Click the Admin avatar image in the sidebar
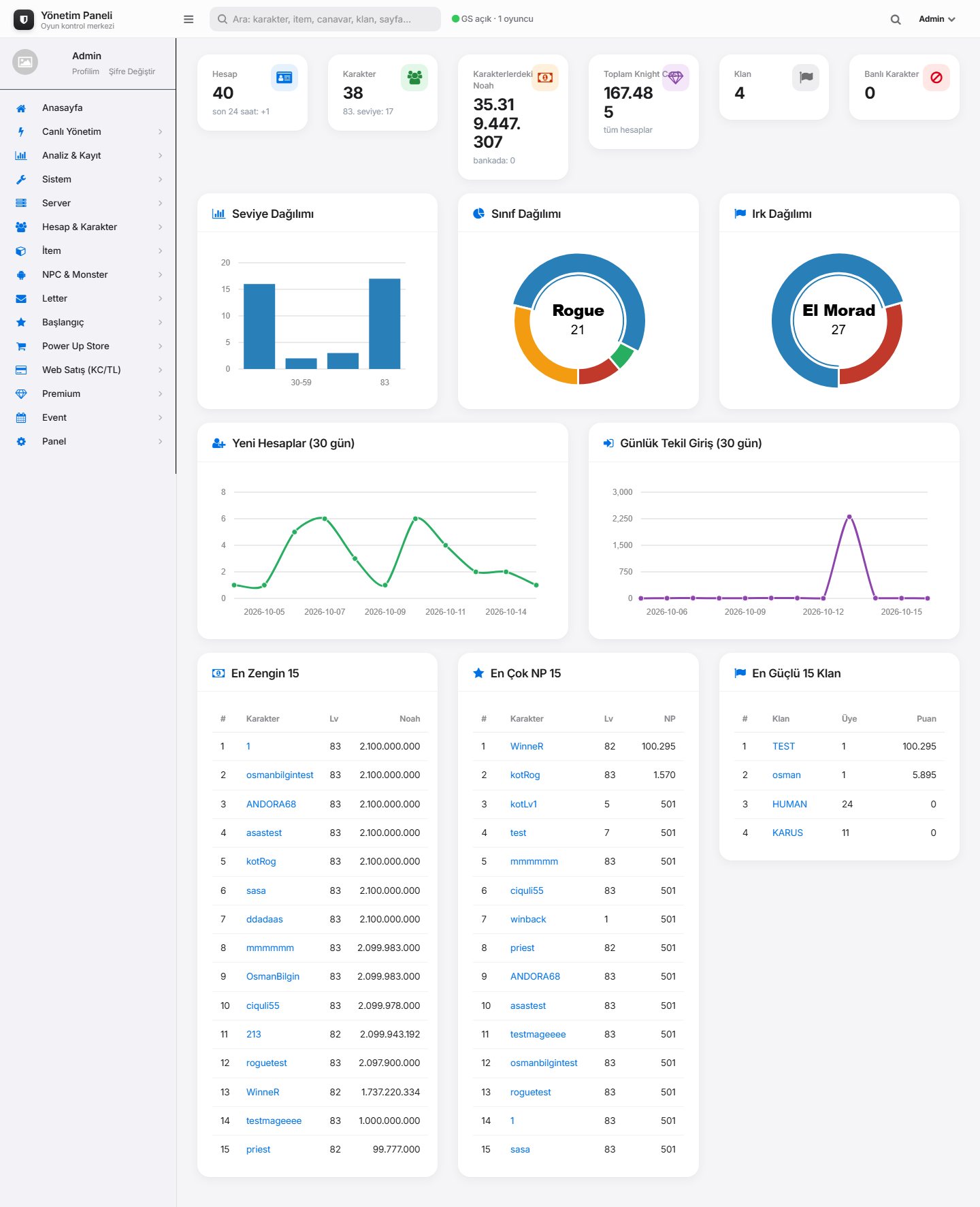980x1207 pixels. pos(25,62)
